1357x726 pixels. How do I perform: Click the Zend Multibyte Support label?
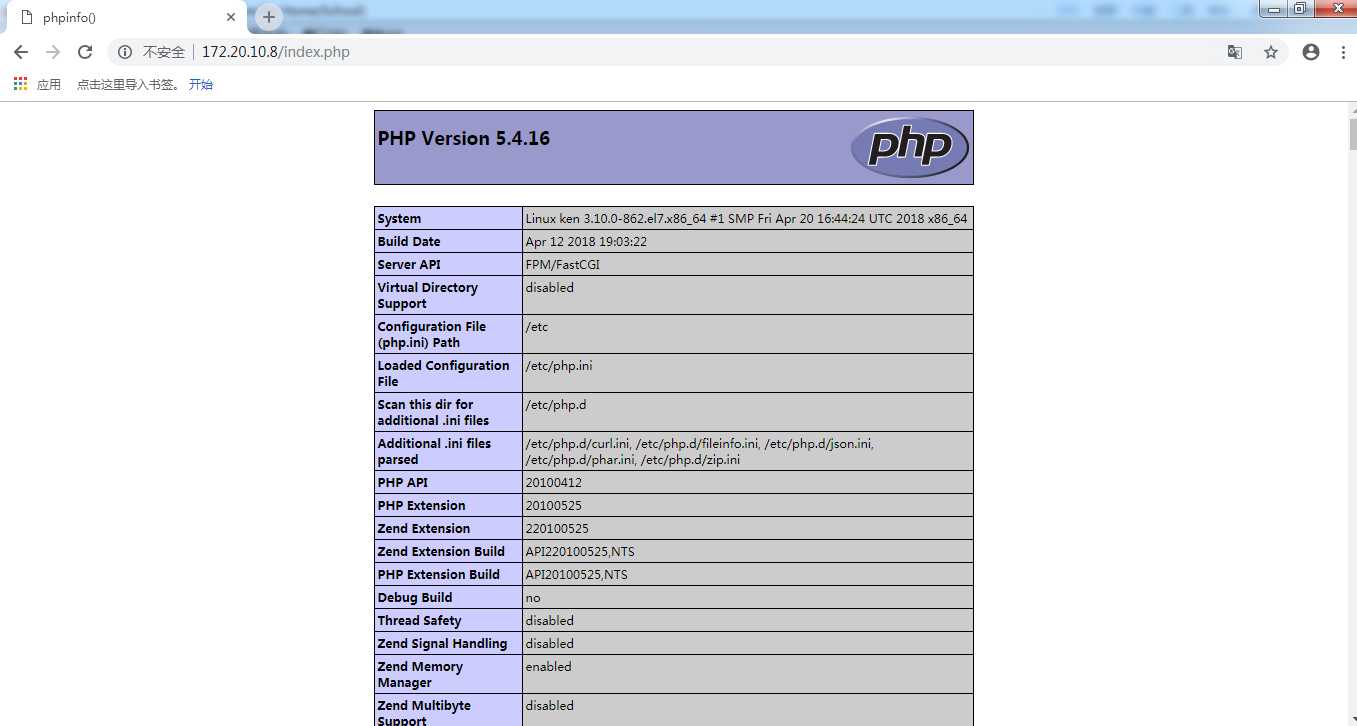424,713
